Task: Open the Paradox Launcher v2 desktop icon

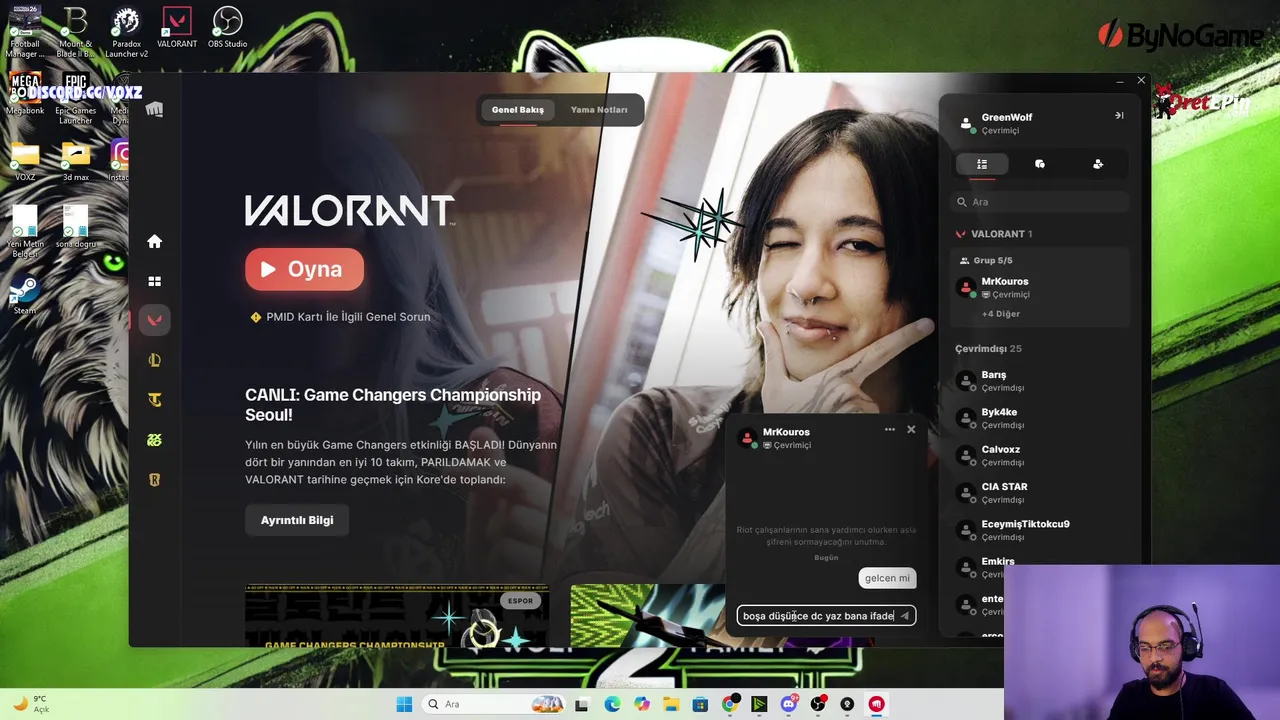Action: tap(126, 31)
